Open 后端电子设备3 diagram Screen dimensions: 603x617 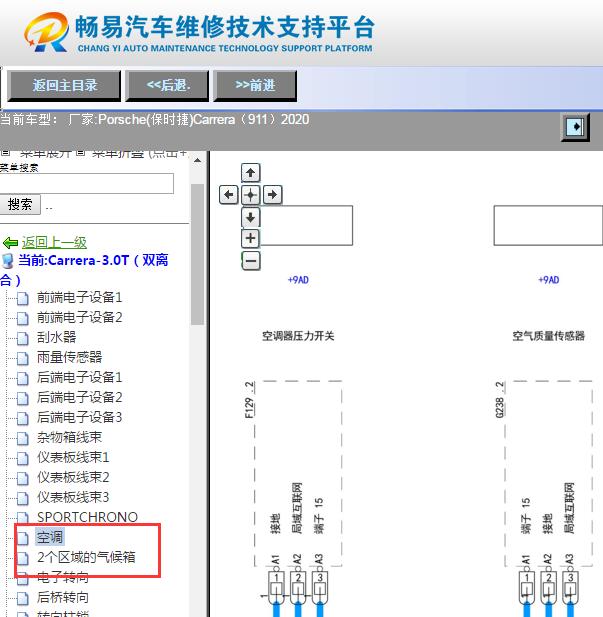tap(80, 417)
